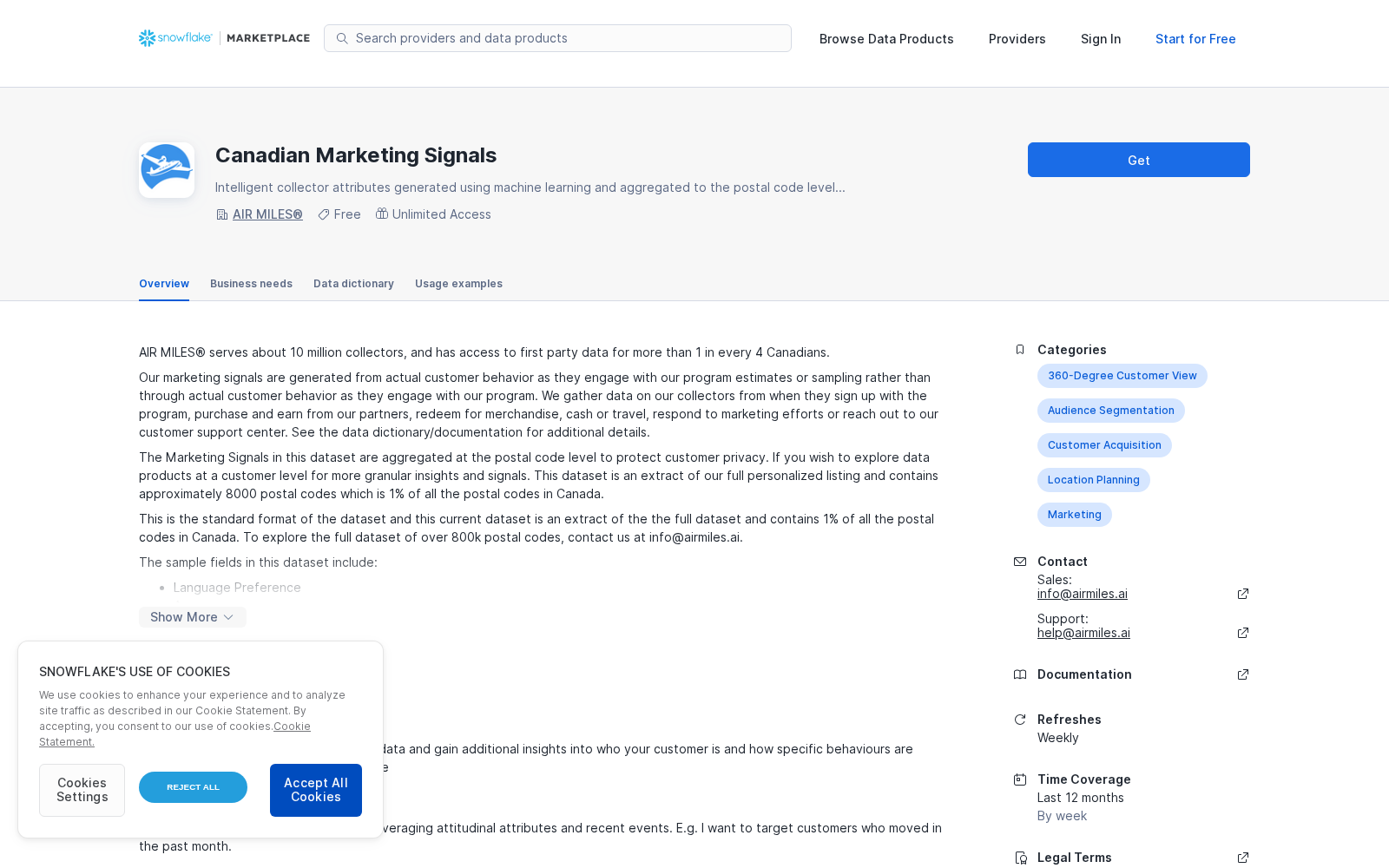
Task: Open the Documentation heading link
Action: tap(1084, 674)
